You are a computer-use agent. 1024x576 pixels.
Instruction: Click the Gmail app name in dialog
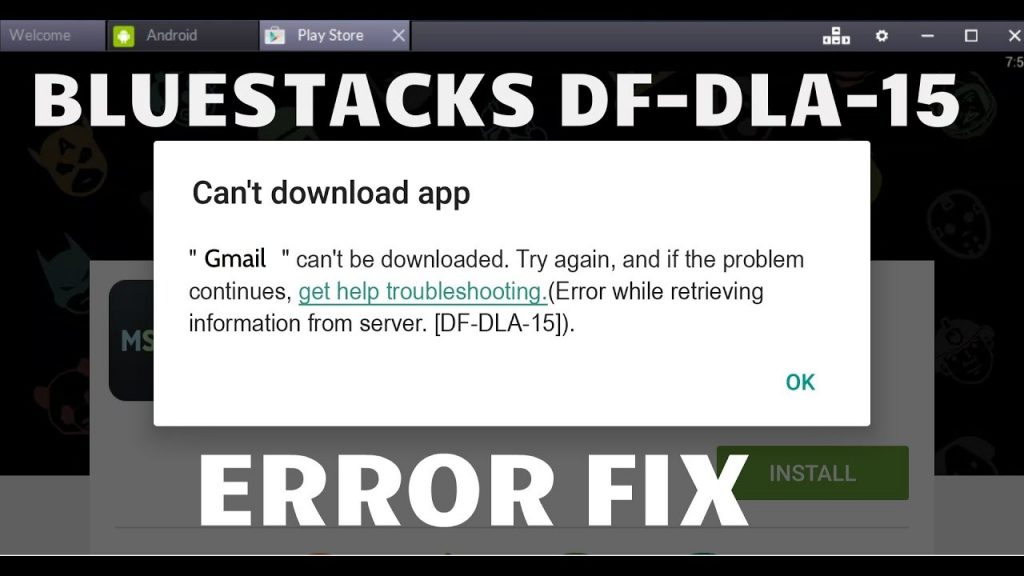point(235,259)
